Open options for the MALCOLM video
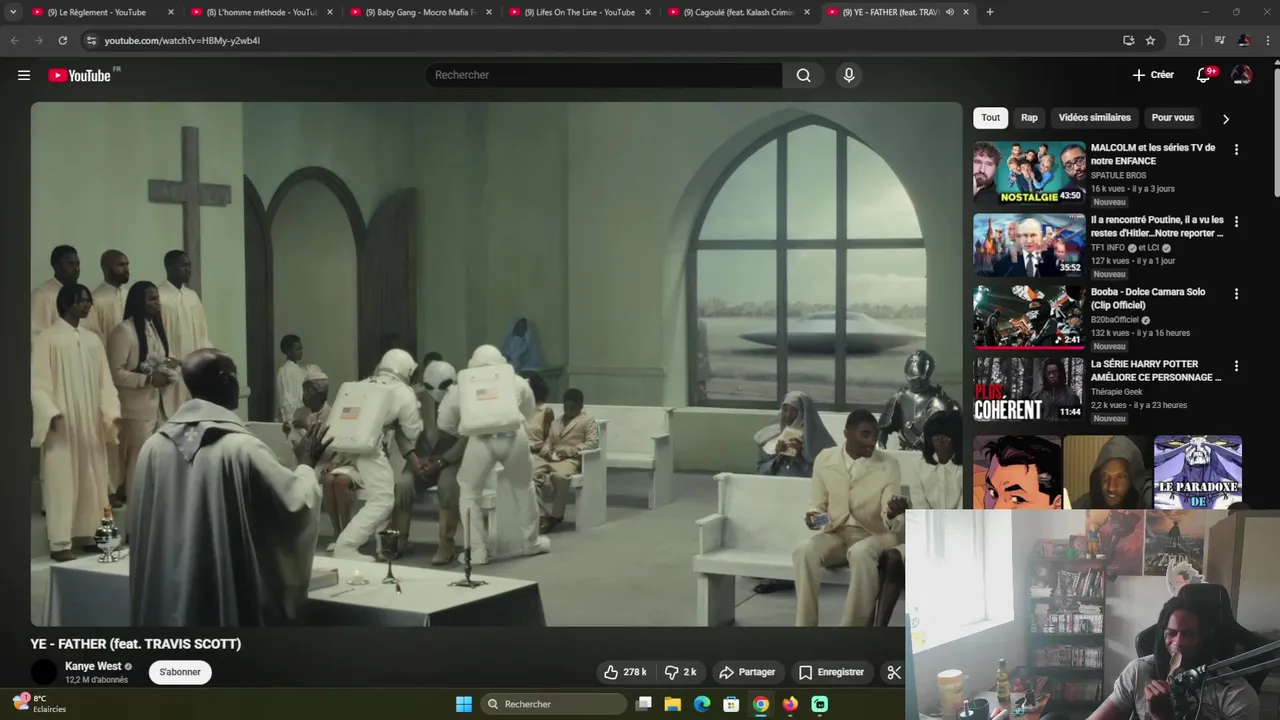This screenshot has width=1280, height=720. click(1236, 149)
